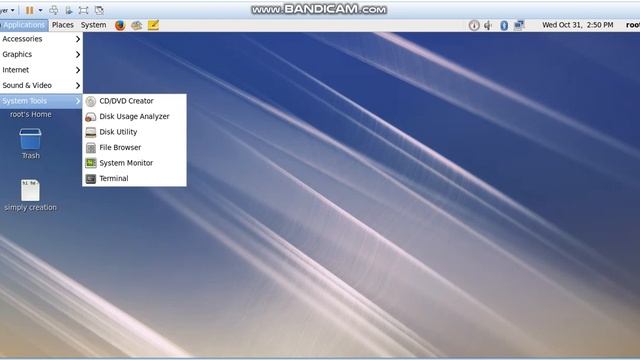Click the Sound & Video submenu arrow
The width and height of the screenshot is (640, 360).
(78, 85)
